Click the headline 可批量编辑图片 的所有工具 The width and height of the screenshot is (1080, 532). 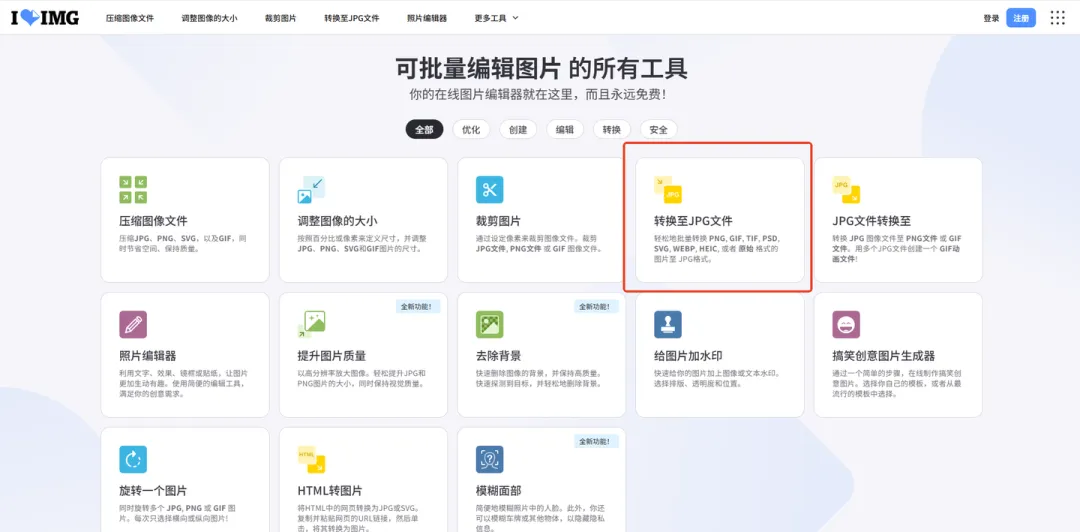coord(541,69)
